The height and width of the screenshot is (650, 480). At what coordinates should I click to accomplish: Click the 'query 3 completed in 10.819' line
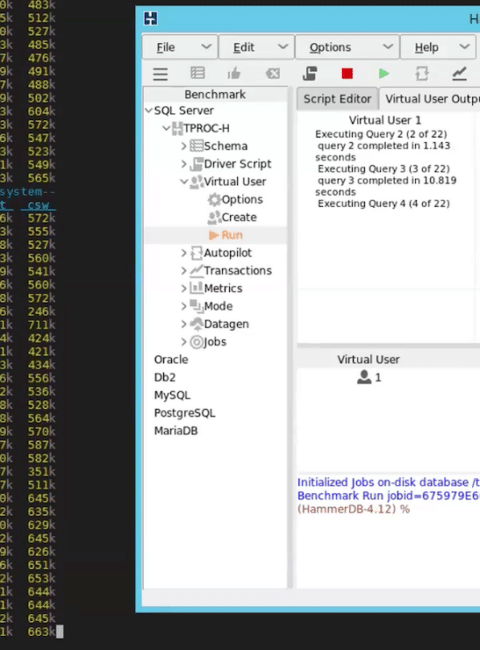click(x=387, y=180)
